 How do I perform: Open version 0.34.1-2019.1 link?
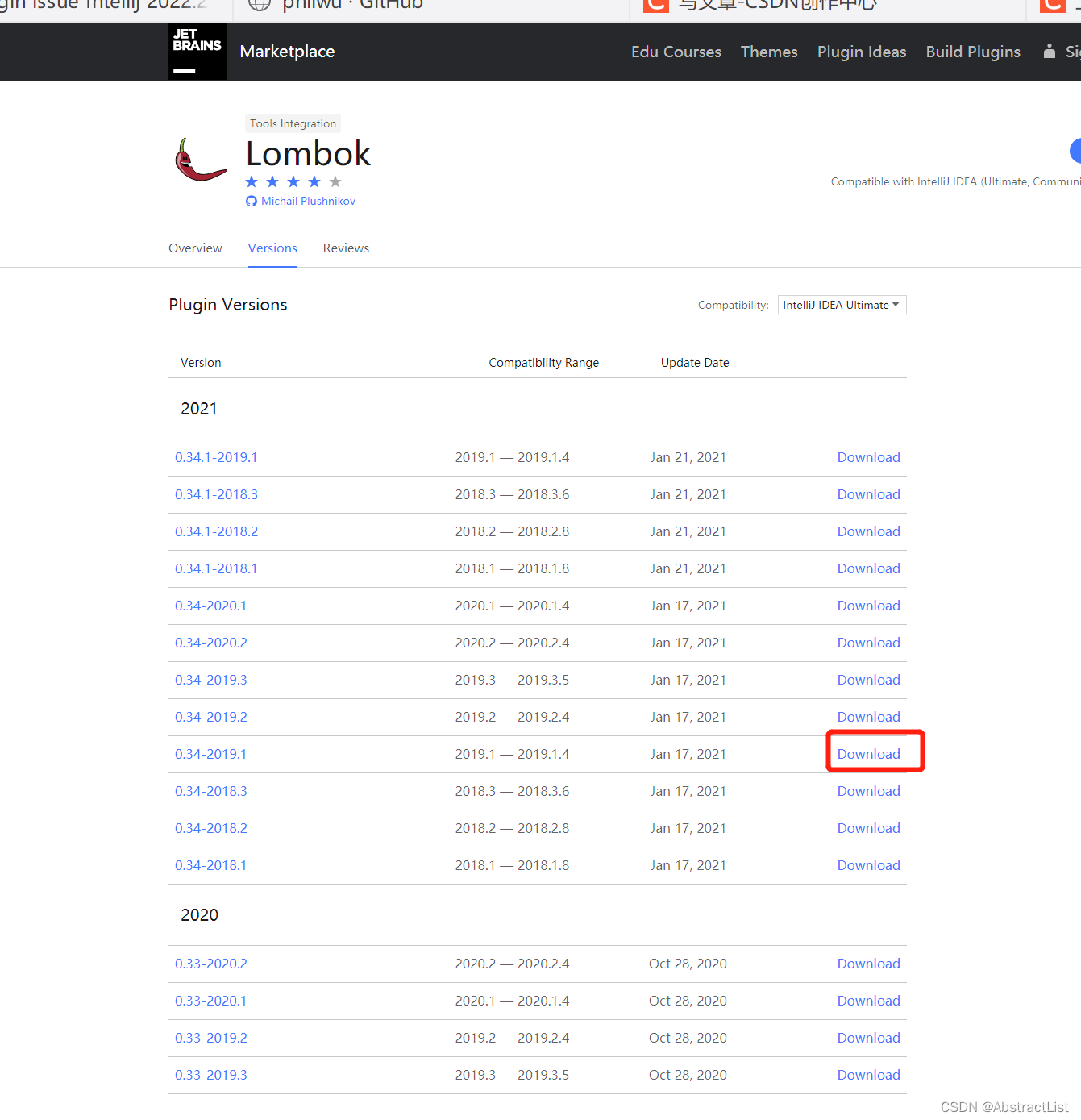[x=216, y=457]
